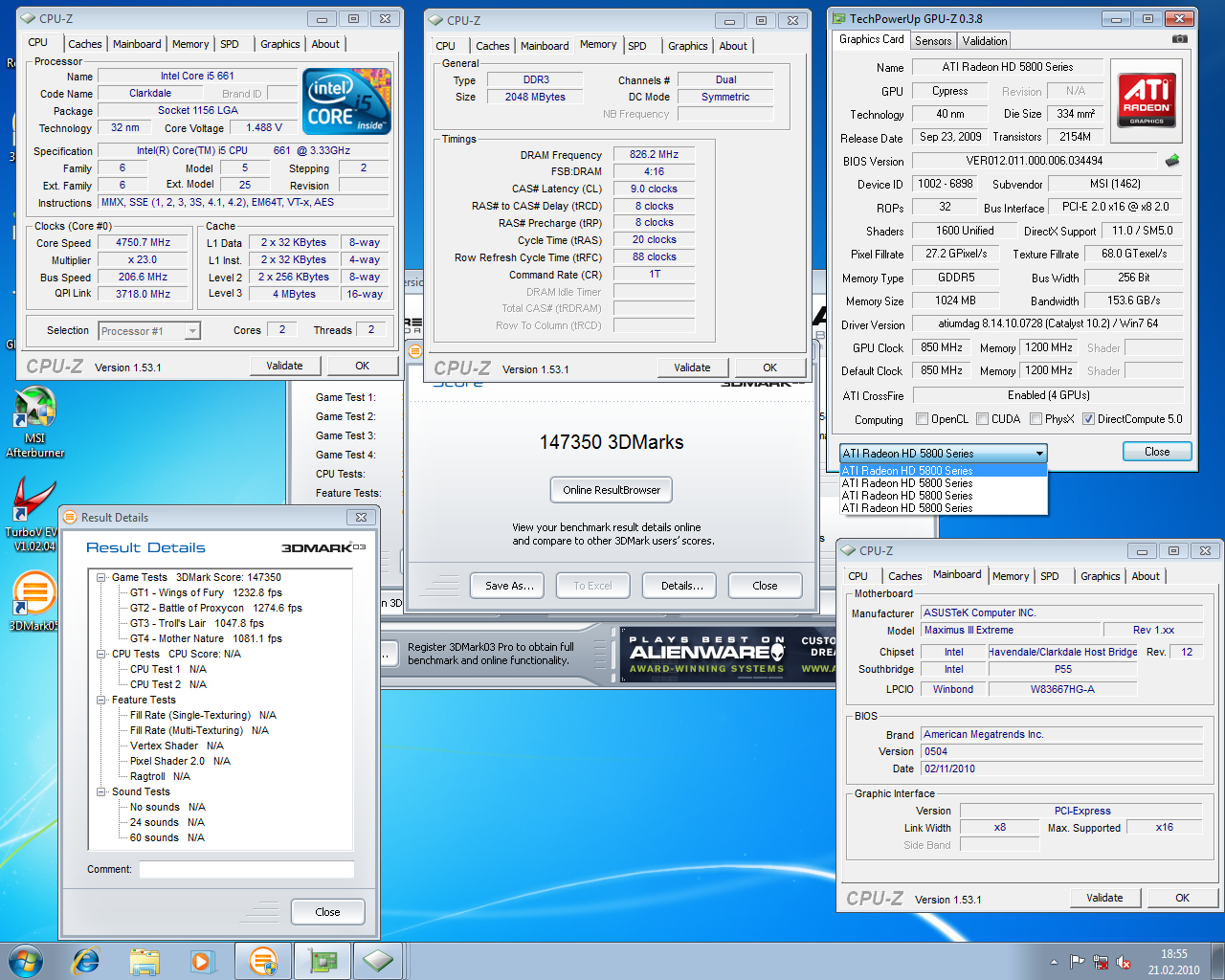Screen dimensions: 1225x980
Task: Click Mainboard model 'Maximus III Extreme' field
Action: point(1010,630)
